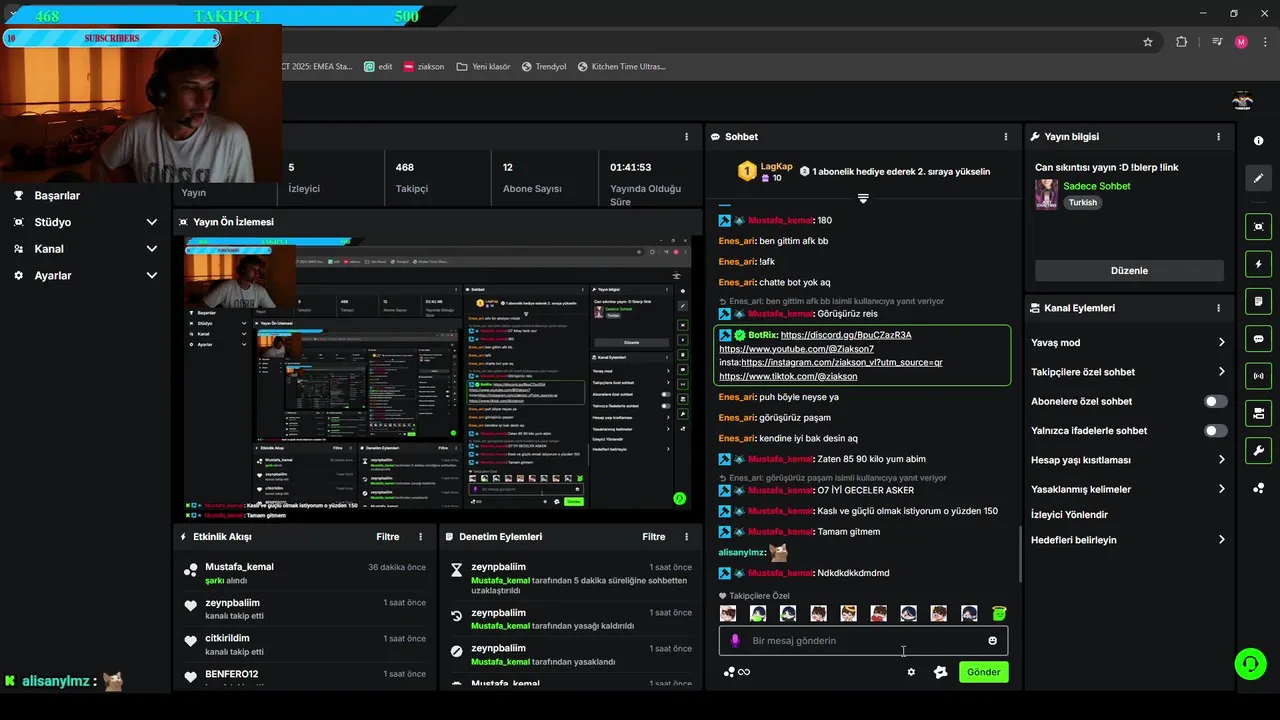Open the Trendyol bookmark
The height and width of the screenshot is (720, 1280).
click(x=543, y=67)
